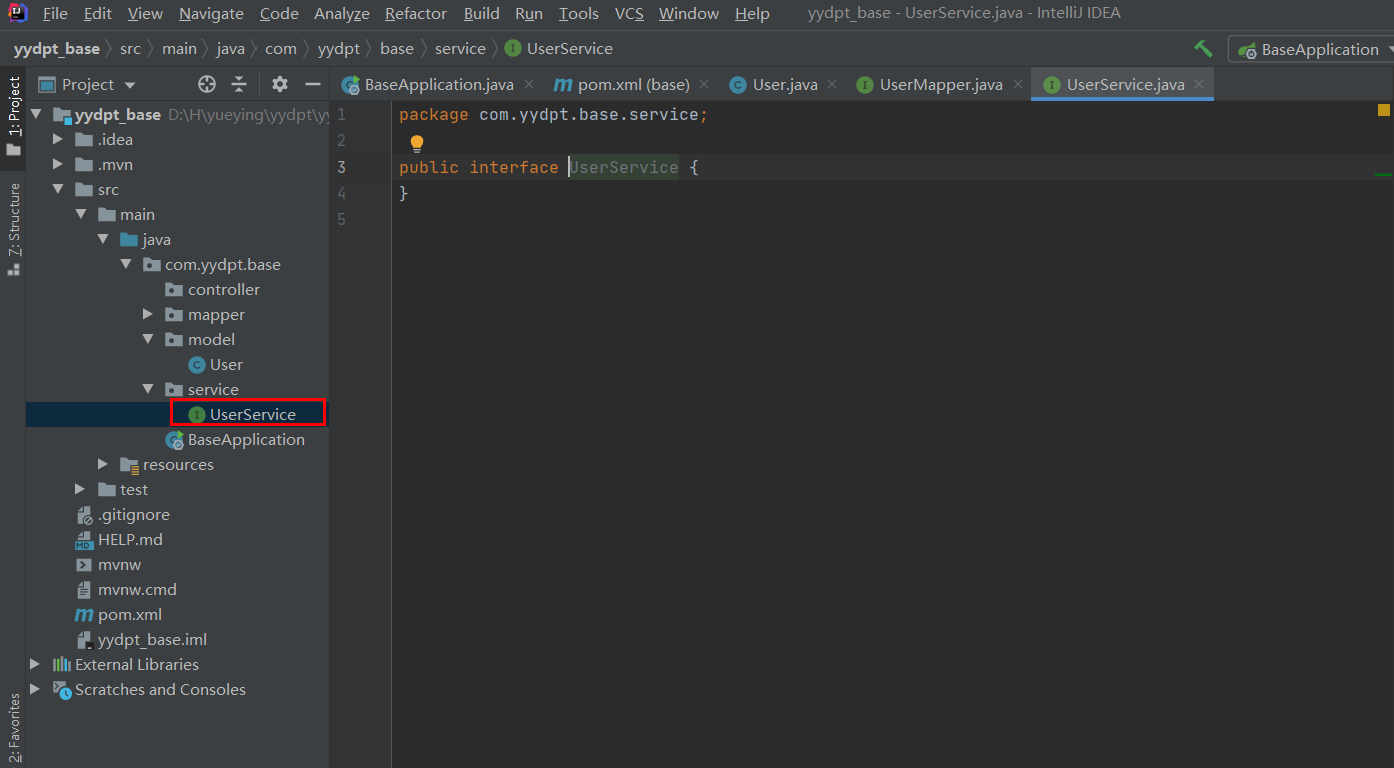Open the Refactor menu
This screenshot has width=1394, height=768.
click(x=416, y=13)
